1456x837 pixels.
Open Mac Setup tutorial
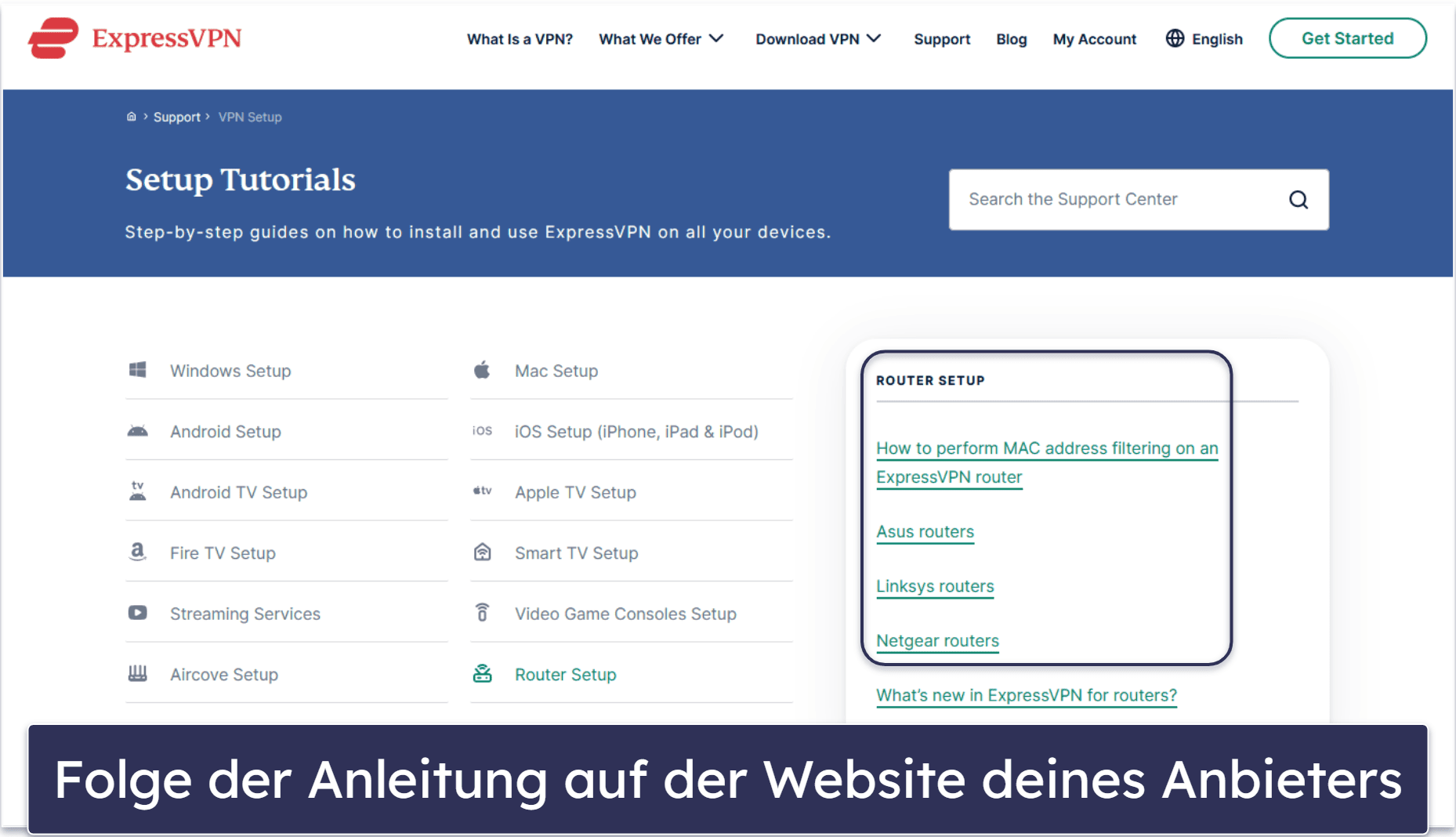point(556,371)
